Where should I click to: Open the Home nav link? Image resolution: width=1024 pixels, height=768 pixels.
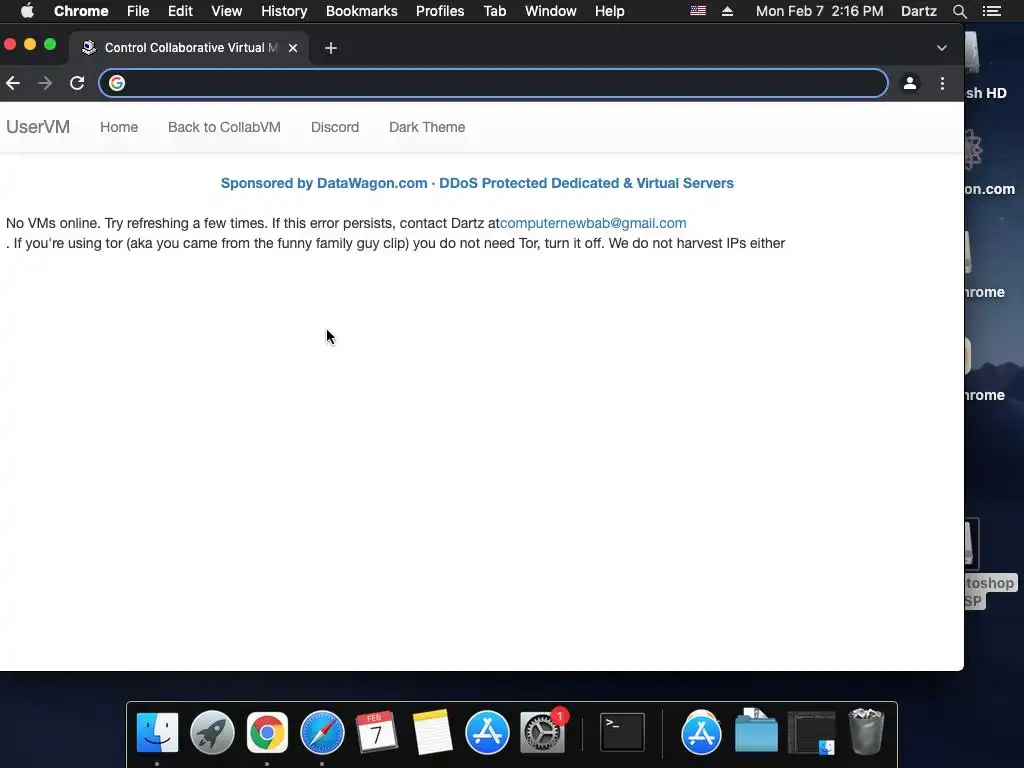[119, 127]
